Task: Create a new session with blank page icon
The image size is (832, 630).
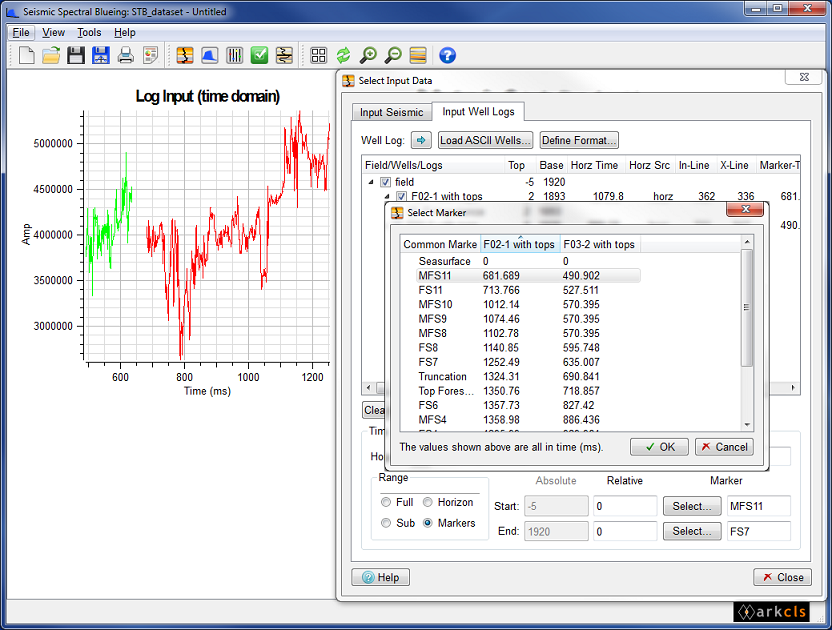Action: click(26, 55)
